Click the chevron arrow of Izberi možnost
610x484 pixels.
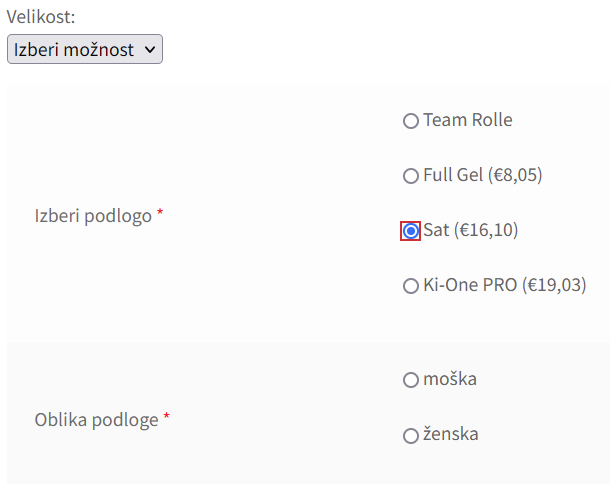pyautogui.click(x=150, y=49)
